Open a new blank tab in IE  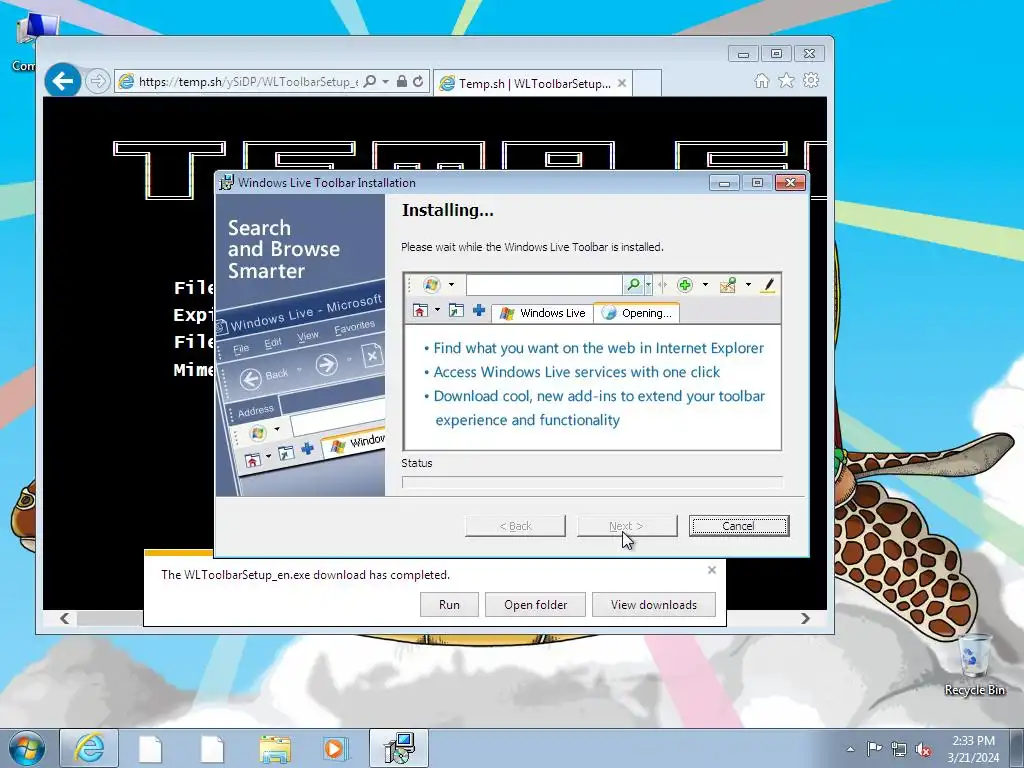[647, 83]
